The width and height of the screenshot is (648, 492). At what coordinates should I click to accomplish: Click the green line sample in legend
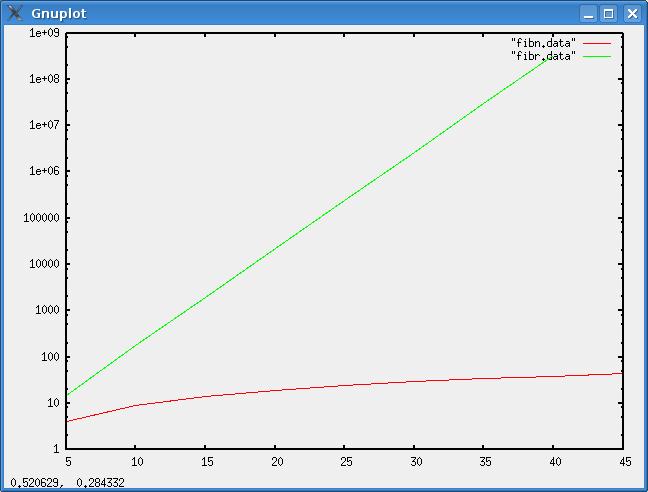pos(597,56)
